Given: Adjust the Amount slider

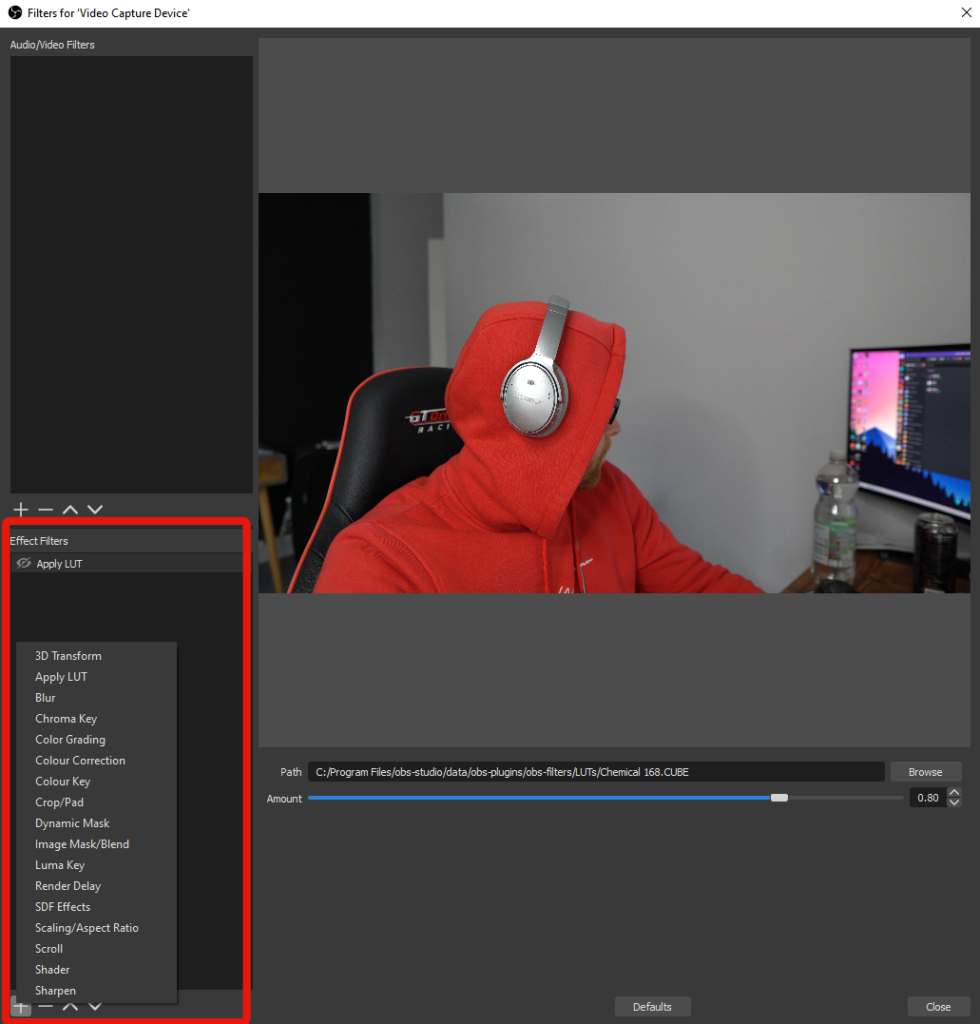Looking at the screenshot, I should pyautogui.click(x=780, y=797).
